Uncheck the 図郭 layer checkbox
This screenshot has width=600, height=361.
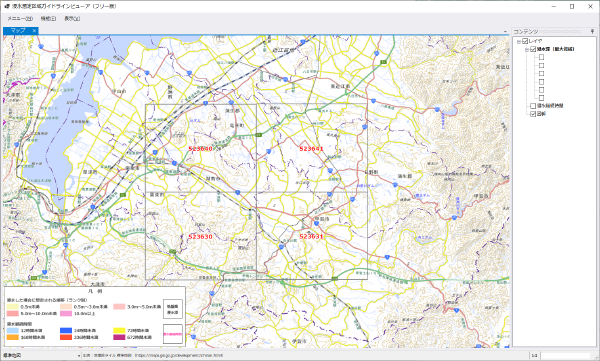(533, 114)
